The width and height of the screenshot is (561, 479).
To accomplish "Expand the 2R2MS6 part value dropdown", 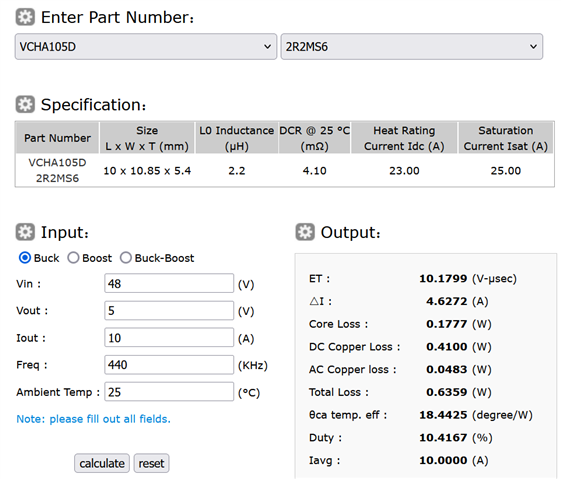I will click(412, 47).
